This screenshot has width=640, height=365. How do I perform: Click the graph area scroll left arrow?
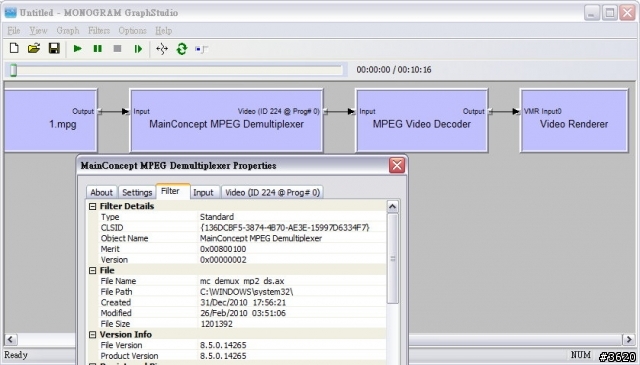(x=11, y=339)
